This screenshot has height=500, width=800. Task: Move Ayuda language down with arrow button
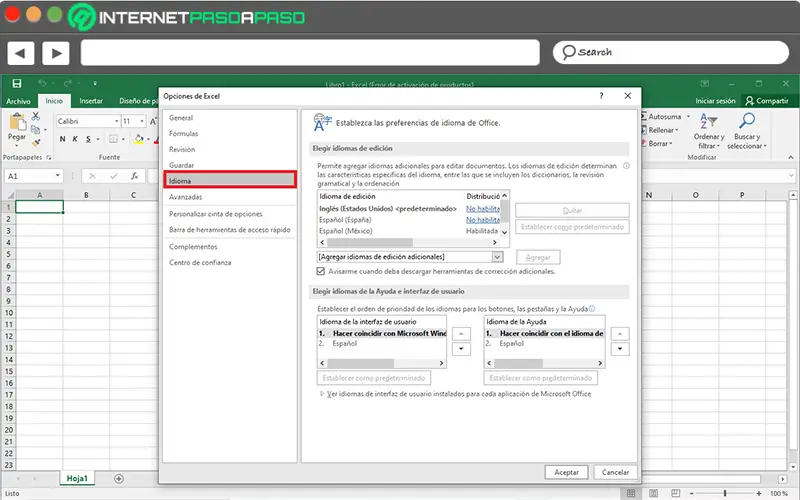620,349
